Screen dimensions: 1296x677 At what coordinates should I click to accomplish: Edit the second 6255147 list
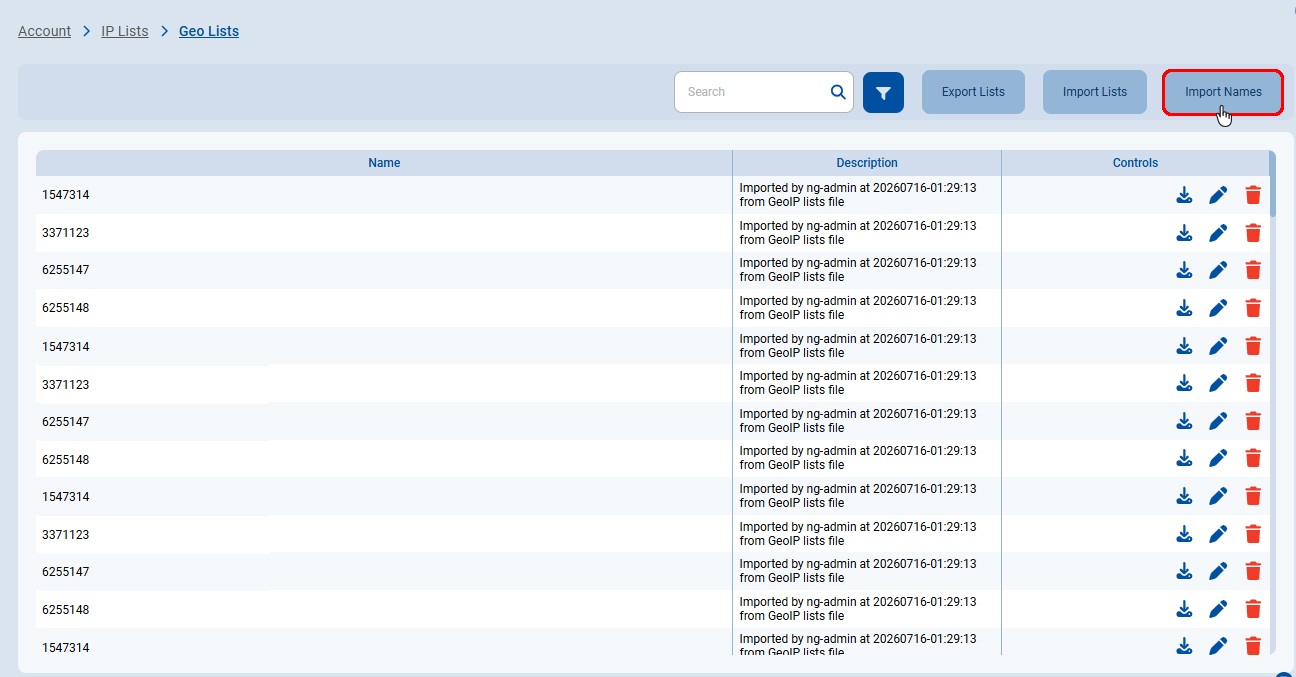click(x=1218, y=421)
